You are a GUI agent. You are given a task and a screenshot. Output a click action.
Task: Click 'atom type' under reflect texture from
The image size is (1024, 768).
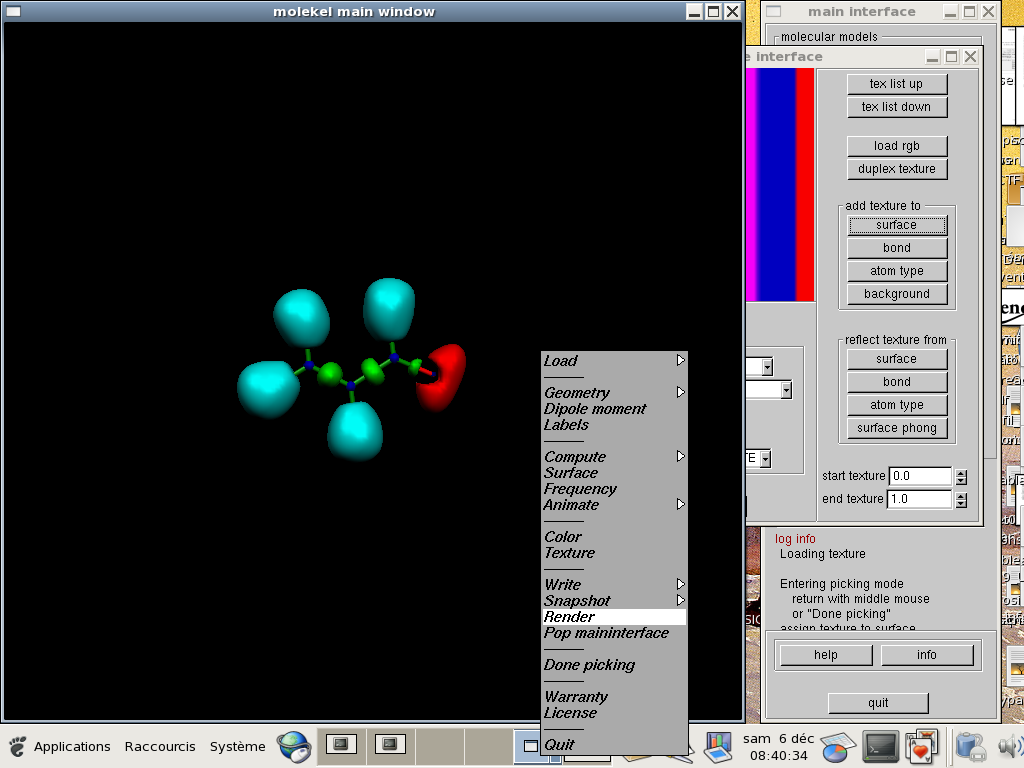pos(897,405)
